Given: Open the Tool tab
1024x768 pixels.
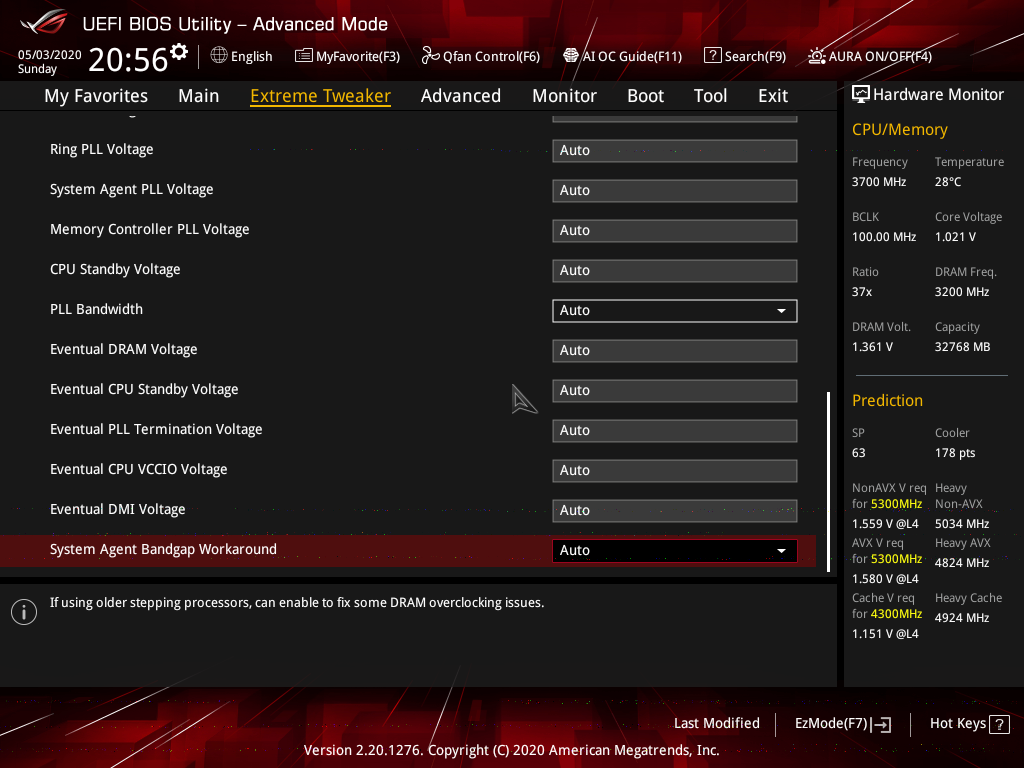Looking at the screenshot, I should [x=711, y=96].
